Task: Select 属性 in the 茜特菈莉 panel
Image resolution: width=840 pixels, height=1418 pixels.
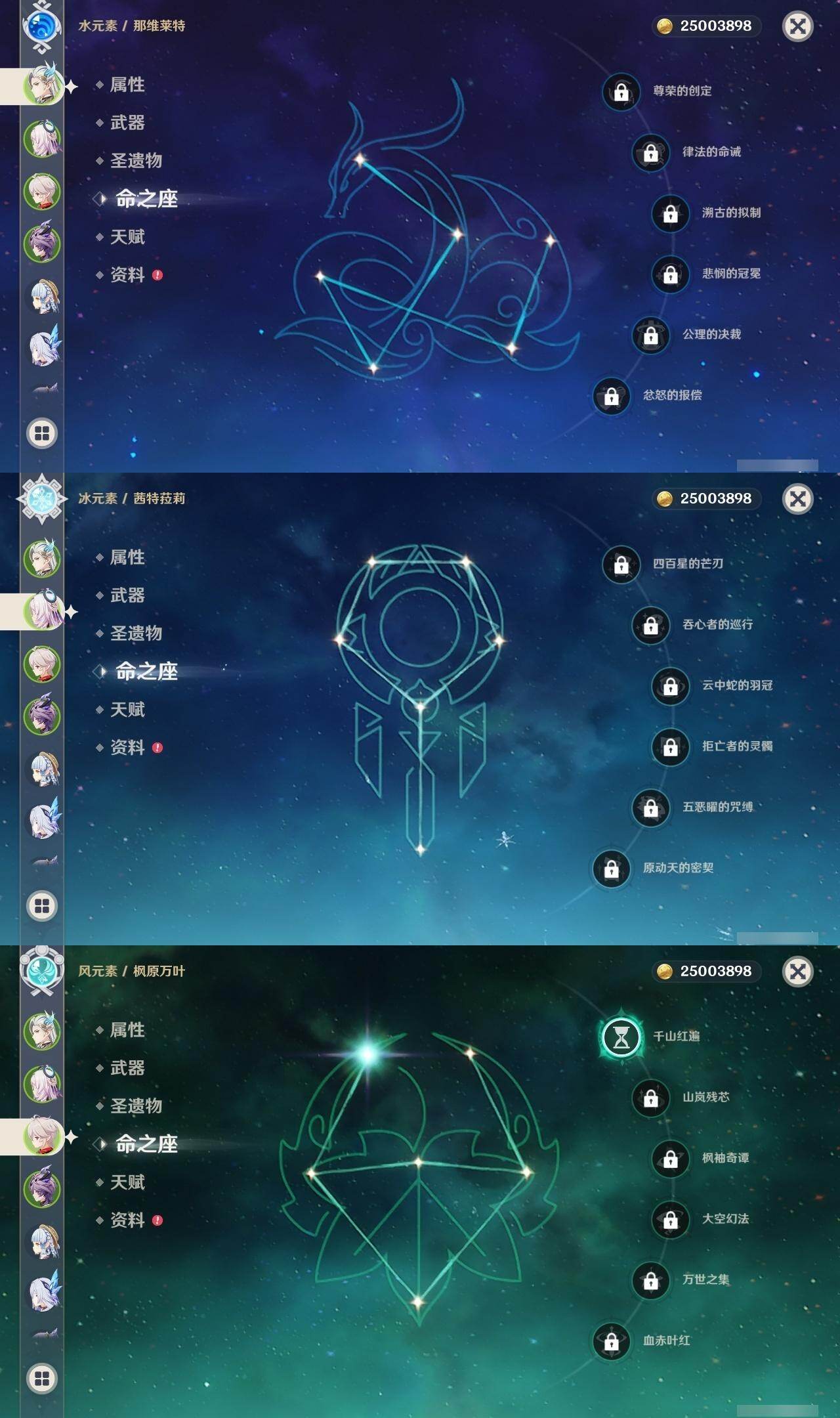Action: [127, 557]
